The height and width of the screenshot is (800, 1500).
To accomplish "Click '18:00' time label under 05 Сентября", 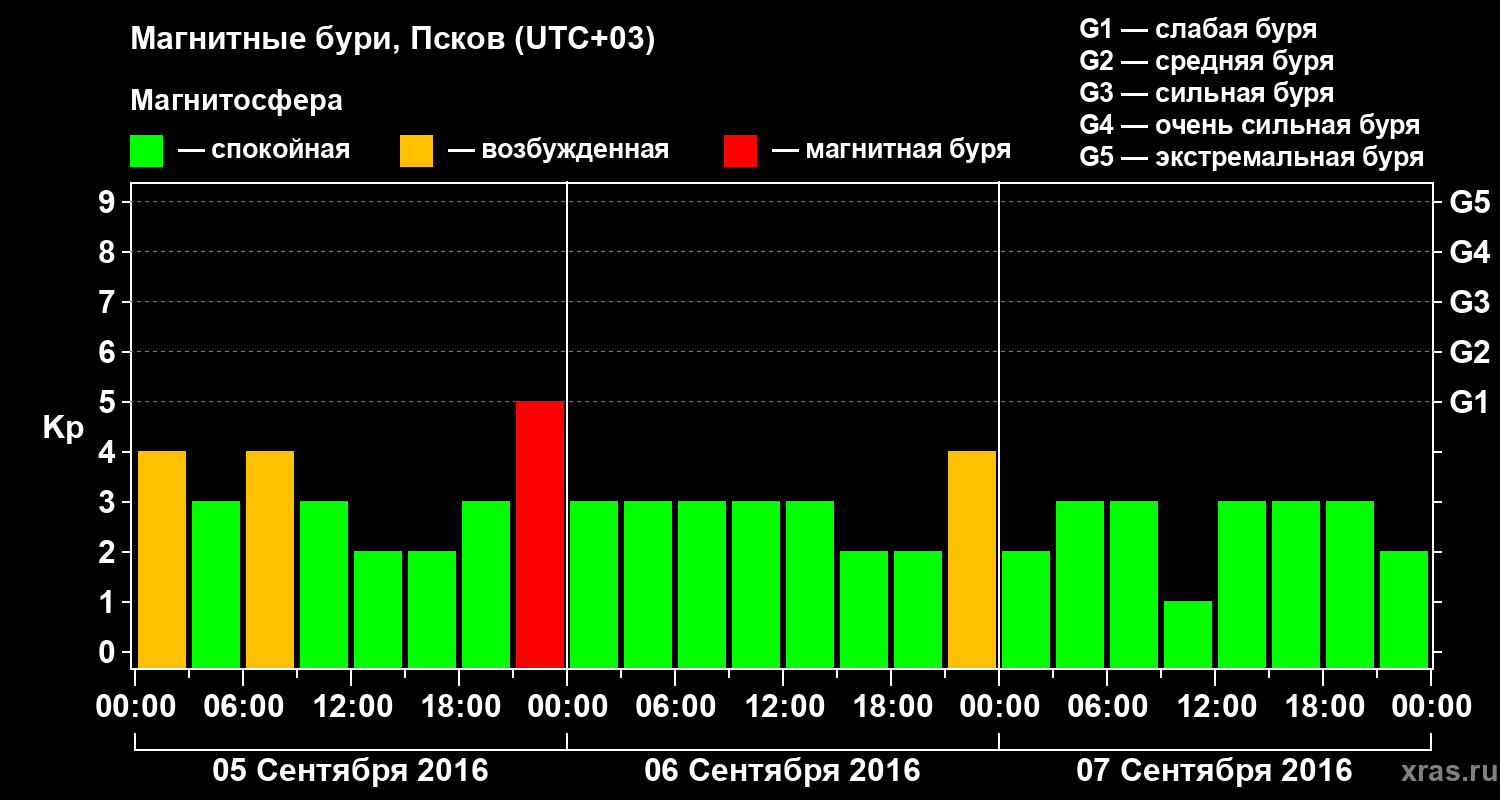I will tap(459, 707).
